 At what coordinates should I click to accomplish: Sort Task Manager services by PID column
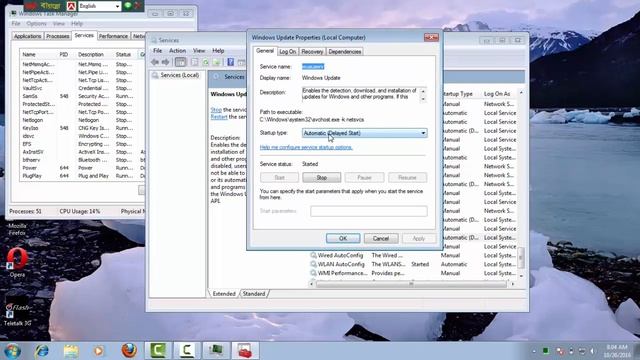tap(64, 54)
